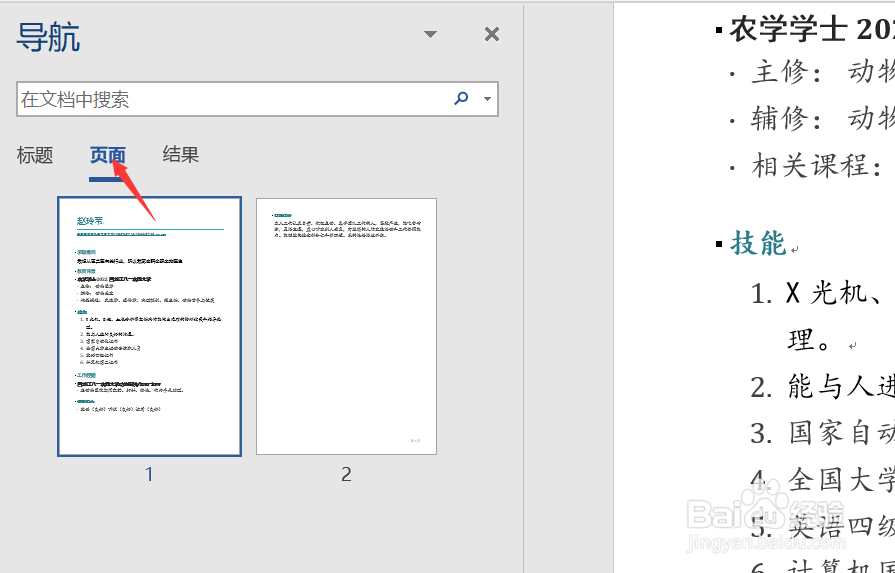Select page 1 thumbnail

150,326
